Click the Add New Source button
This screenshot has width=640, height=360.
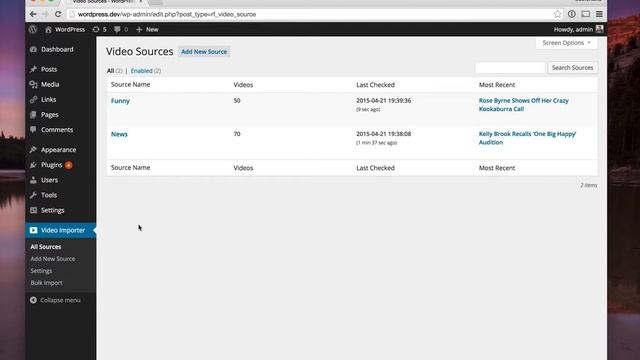[204, 52]
